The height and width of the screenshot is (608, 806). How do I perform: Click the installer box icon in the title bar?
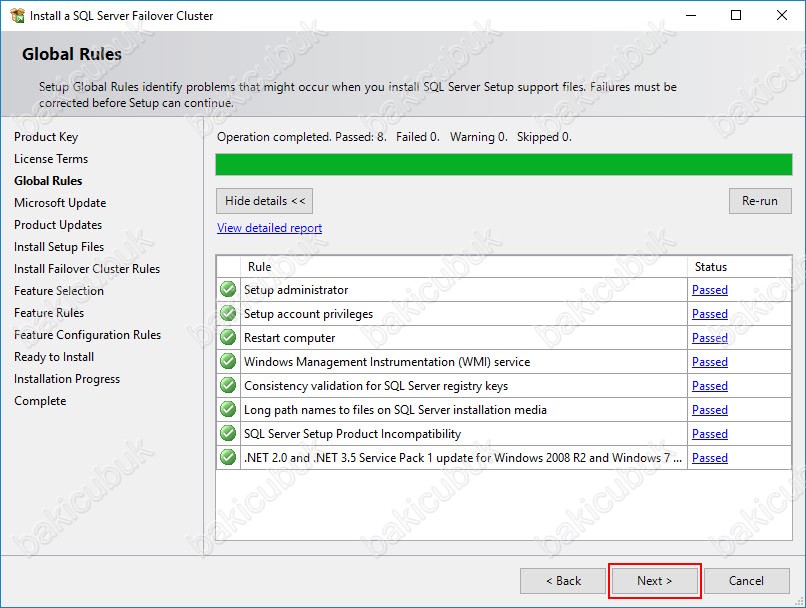pos(17,15)
